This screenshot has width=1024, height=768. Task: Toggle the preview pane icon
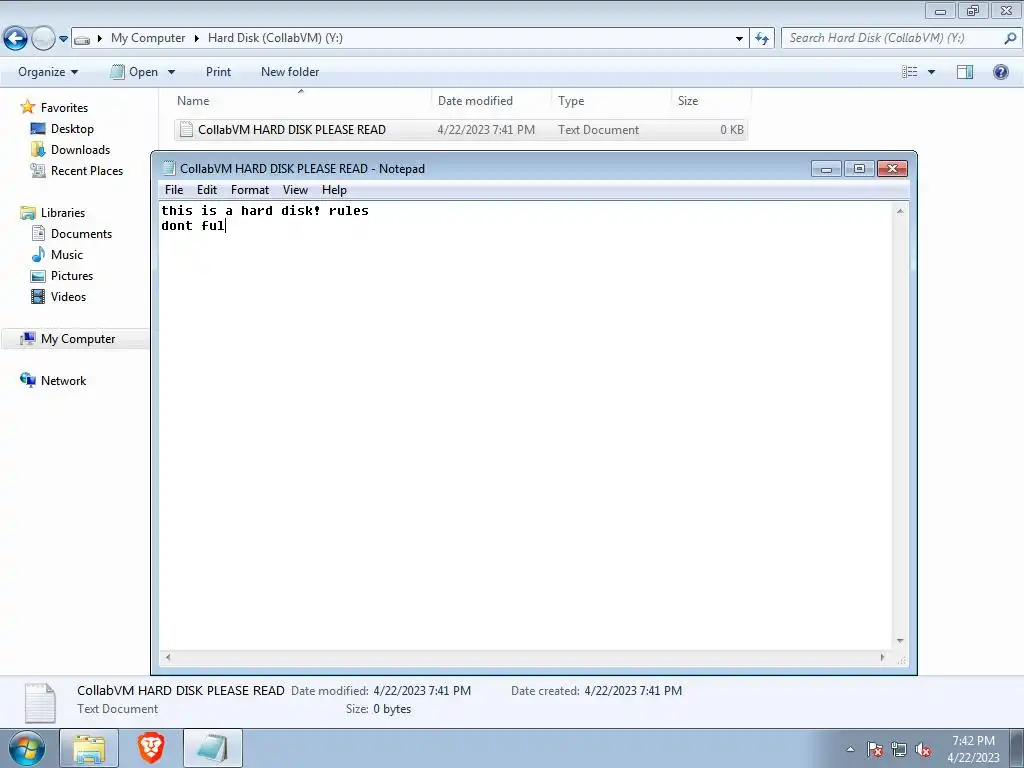point(965,72)
